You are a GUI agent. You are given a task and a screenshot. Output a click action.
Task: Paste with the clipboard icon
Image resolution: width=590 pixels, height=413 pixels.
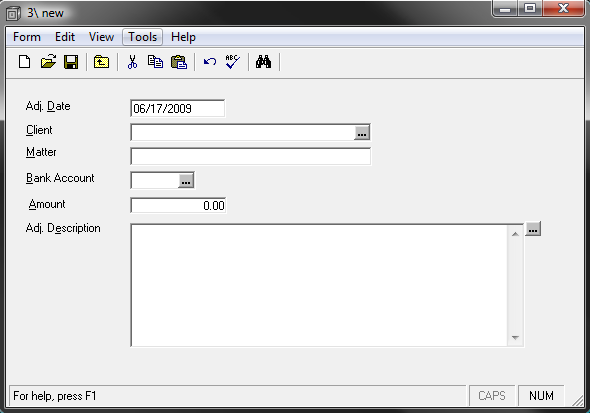179,62
